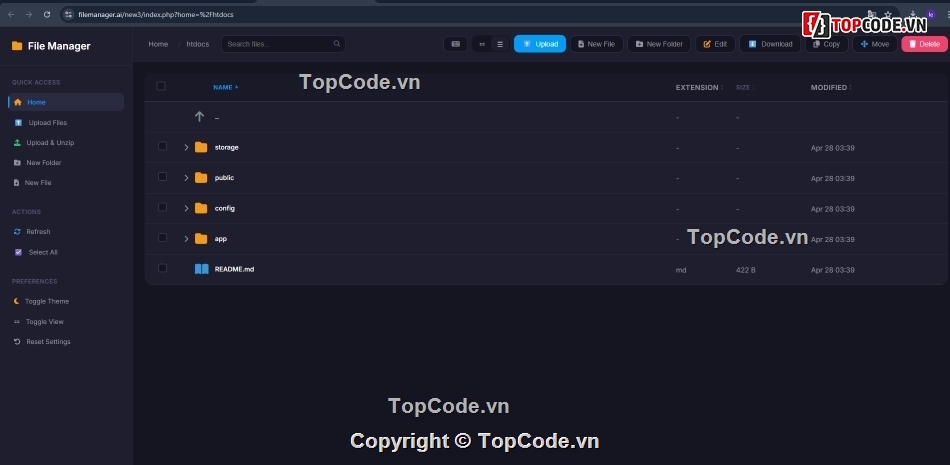Click the app folder icon
The width and height of the screenshot is (950, 465).
201,239
